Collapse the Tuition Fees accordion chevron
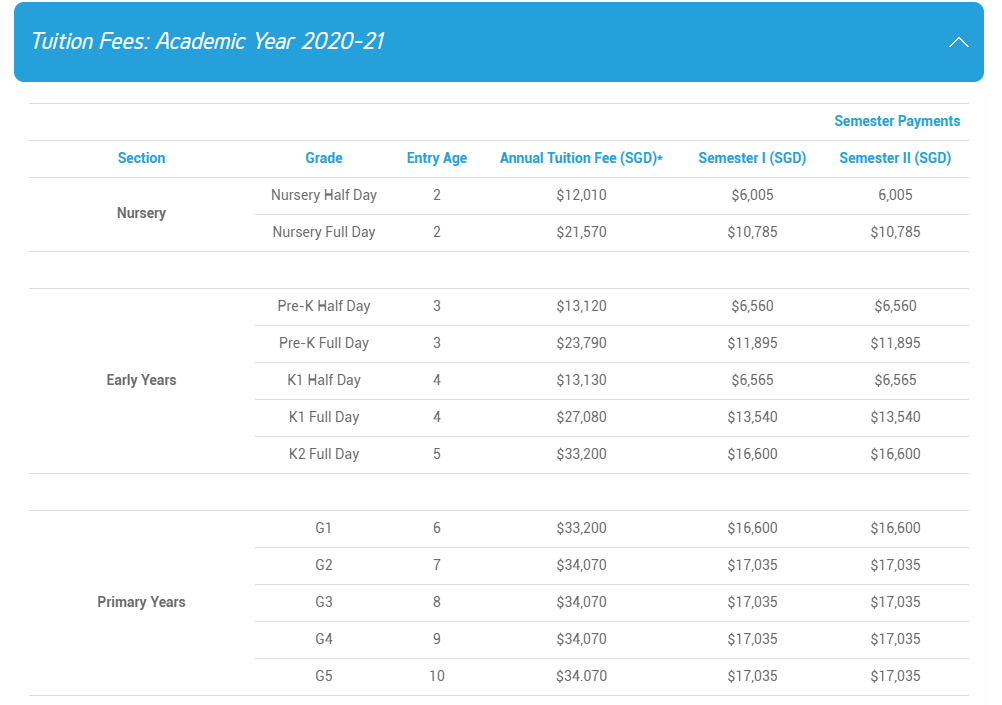This screenshot has width=1002, height=705. coord(959,42)
